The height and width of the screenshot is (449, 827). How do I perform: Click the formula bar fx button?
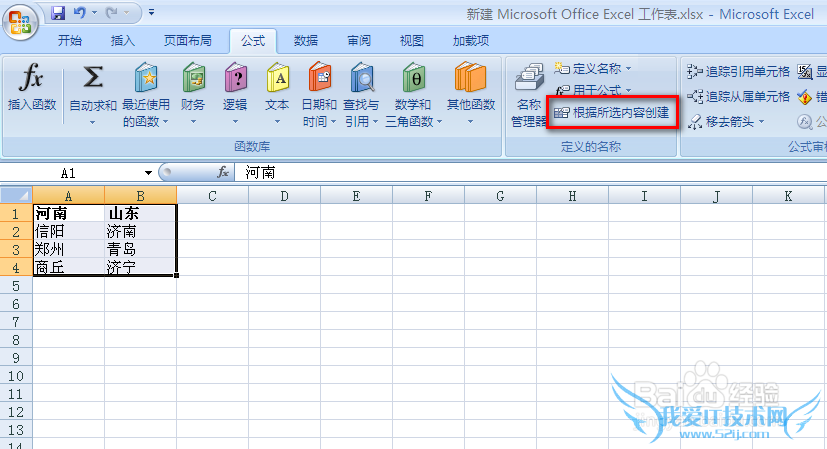(x=223, y=172)
